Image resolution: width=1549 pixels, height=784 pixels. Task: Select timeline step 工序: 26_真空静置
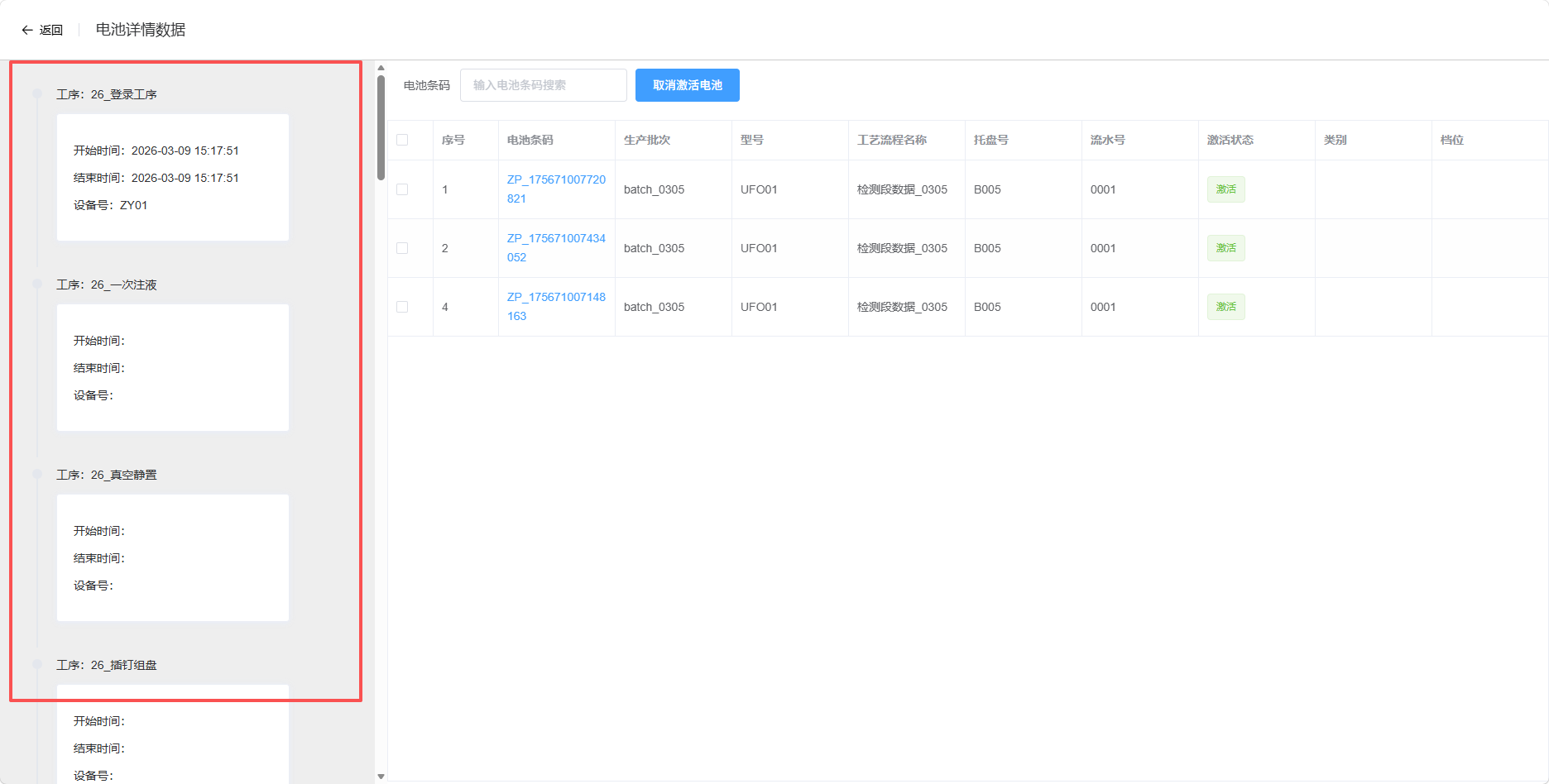(107, 475)
